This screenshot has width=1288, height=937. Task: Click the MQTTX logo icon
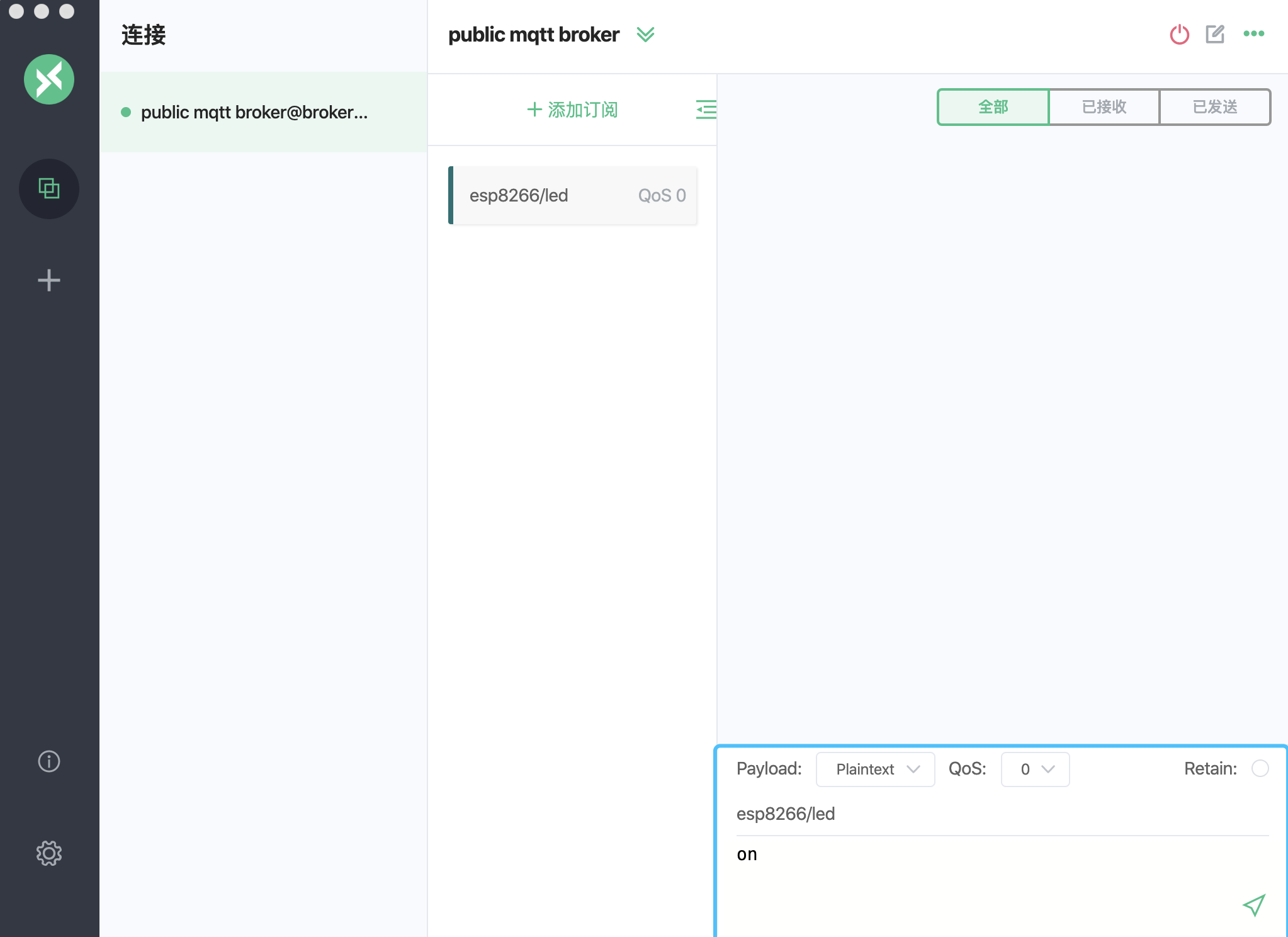click(49, 79)
